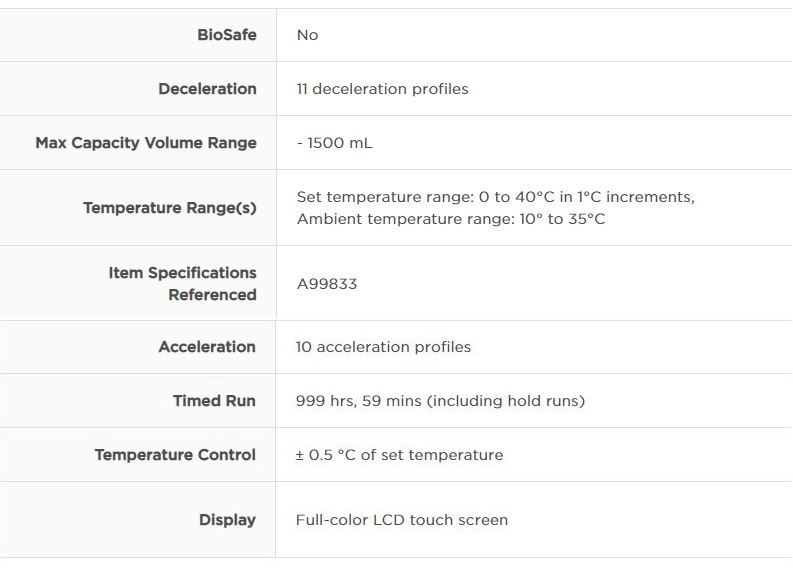Click the Temperature Control label

click(x=175, y=455)
